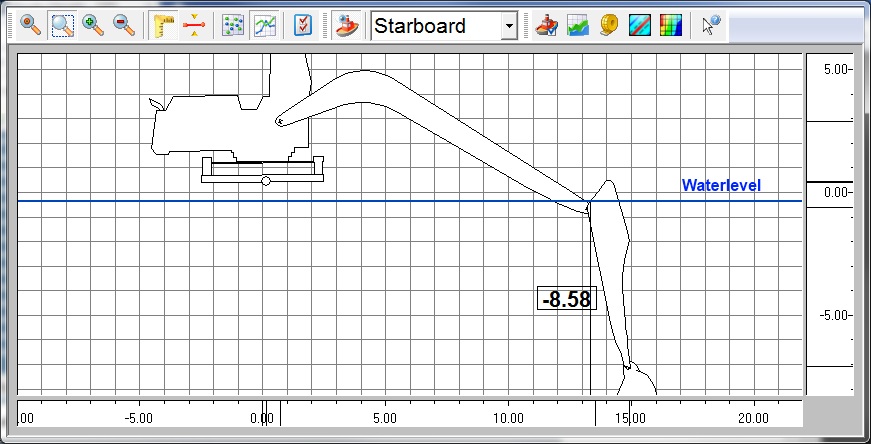Click the Waterlevel label in the plot
Viewport: 871px width, 444px height.
click(x=721, y=185)
